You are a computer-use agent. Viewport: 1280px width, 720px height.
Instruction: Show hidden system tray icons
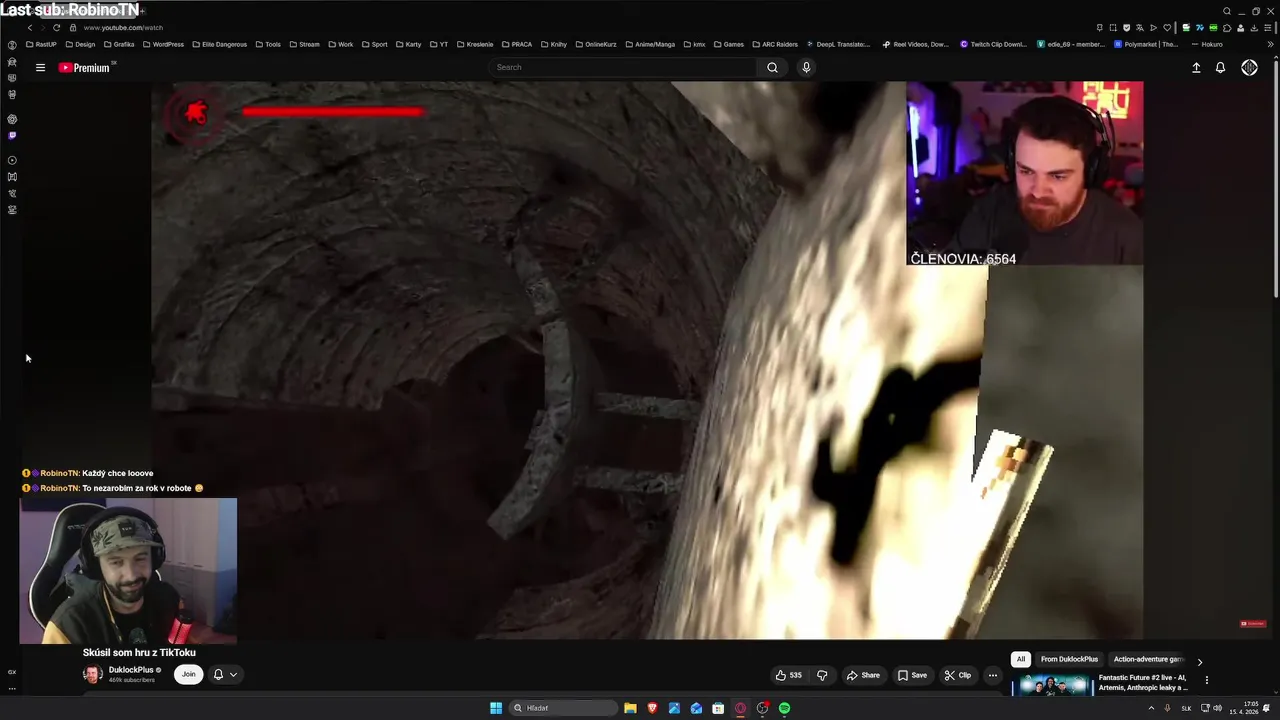(1151, 708)
